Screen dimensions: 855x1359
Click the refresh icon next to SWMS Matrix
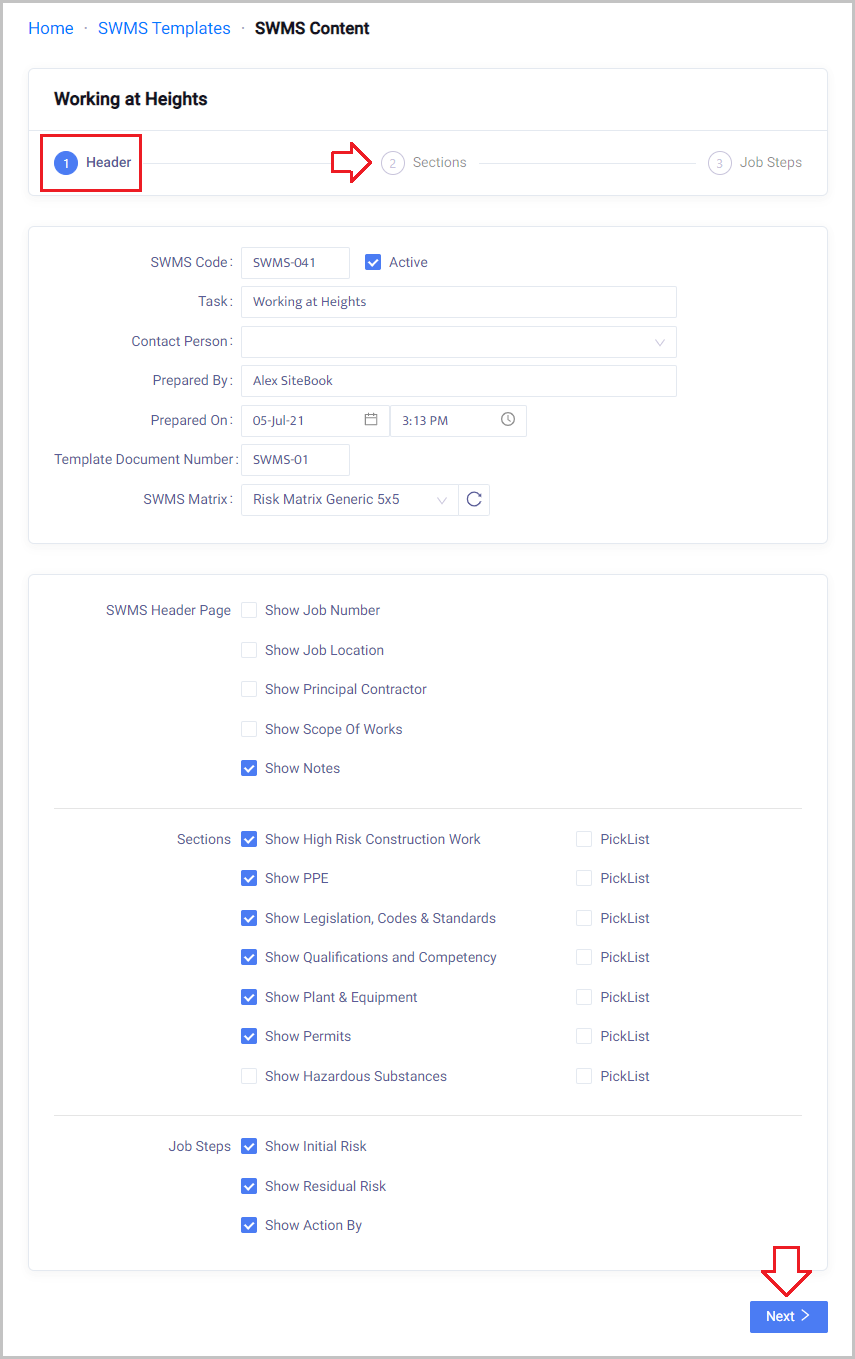coord(474,500)
